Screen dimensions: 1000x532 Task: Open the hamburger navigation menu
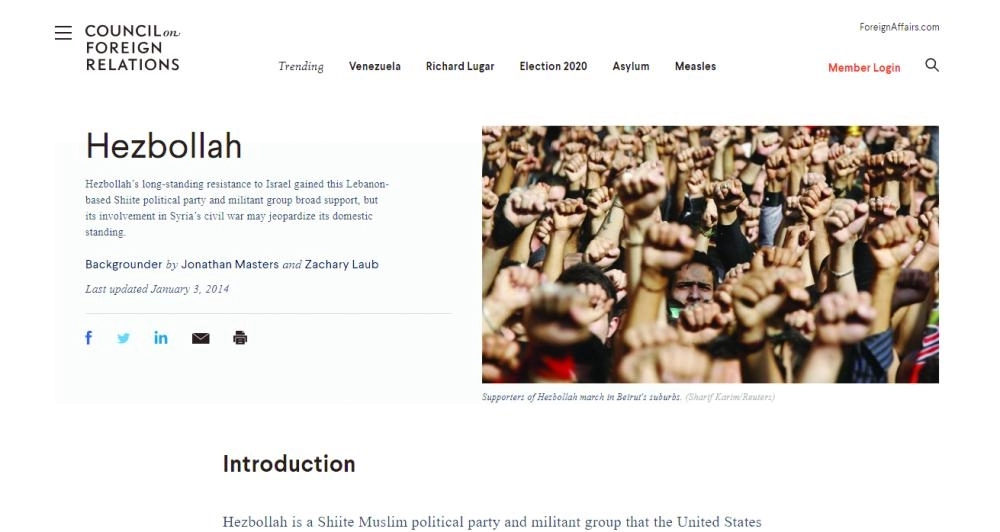click(x=63, y=33)
